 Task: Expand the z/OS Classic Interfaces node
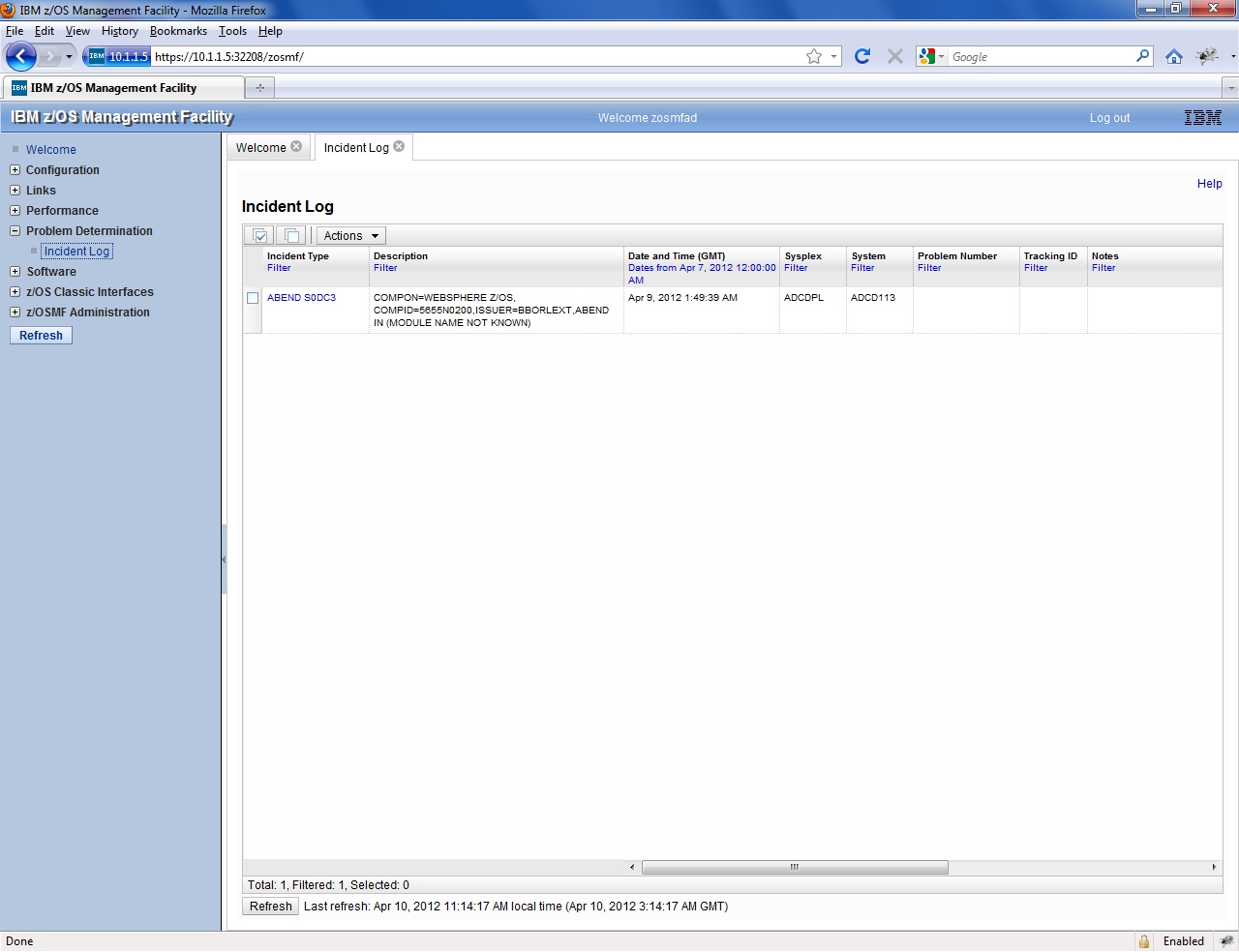[15, 292]
